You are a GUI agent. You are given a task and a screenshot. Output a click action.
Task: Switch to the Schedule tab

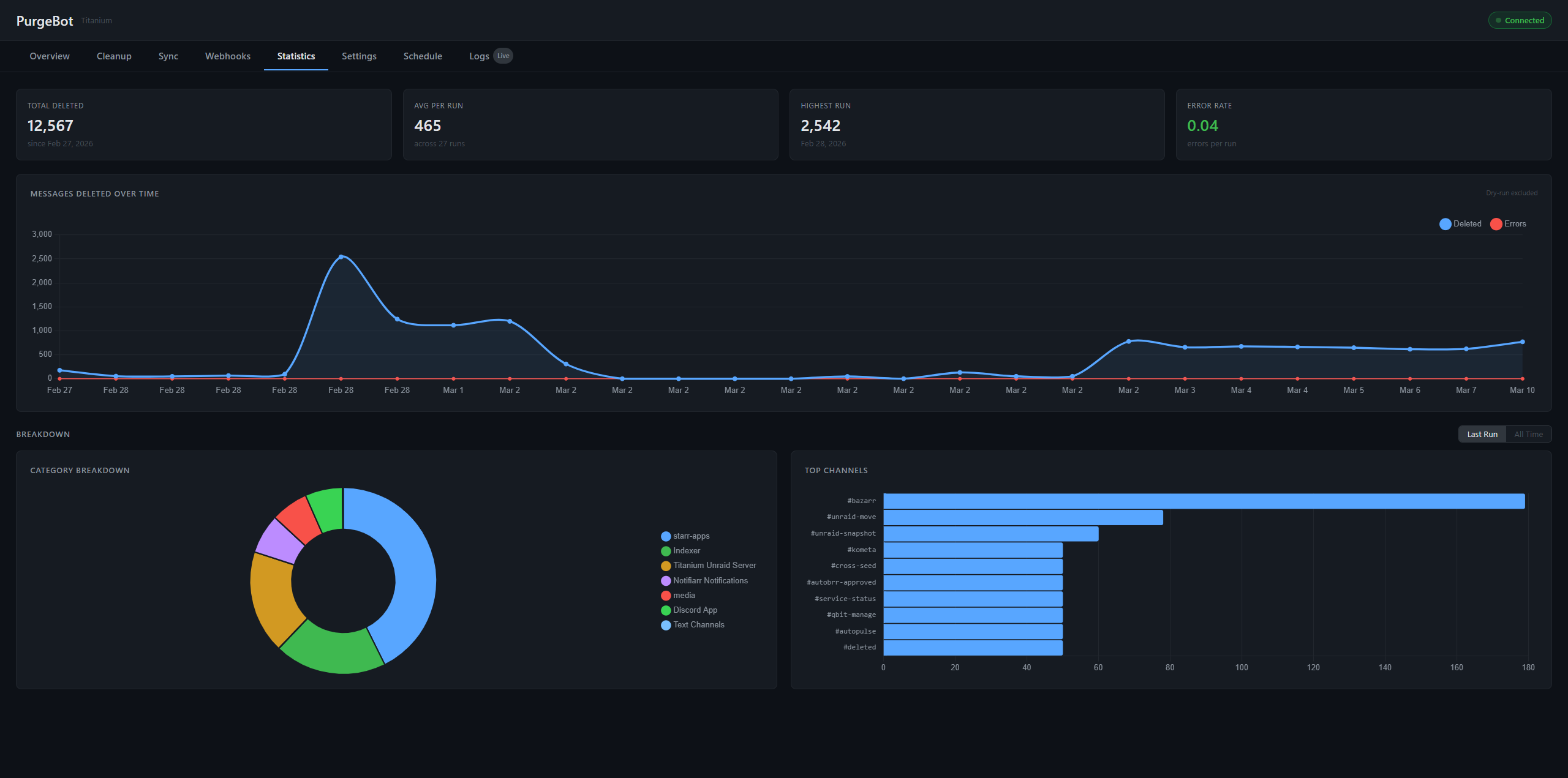click(x=423, y=56)
